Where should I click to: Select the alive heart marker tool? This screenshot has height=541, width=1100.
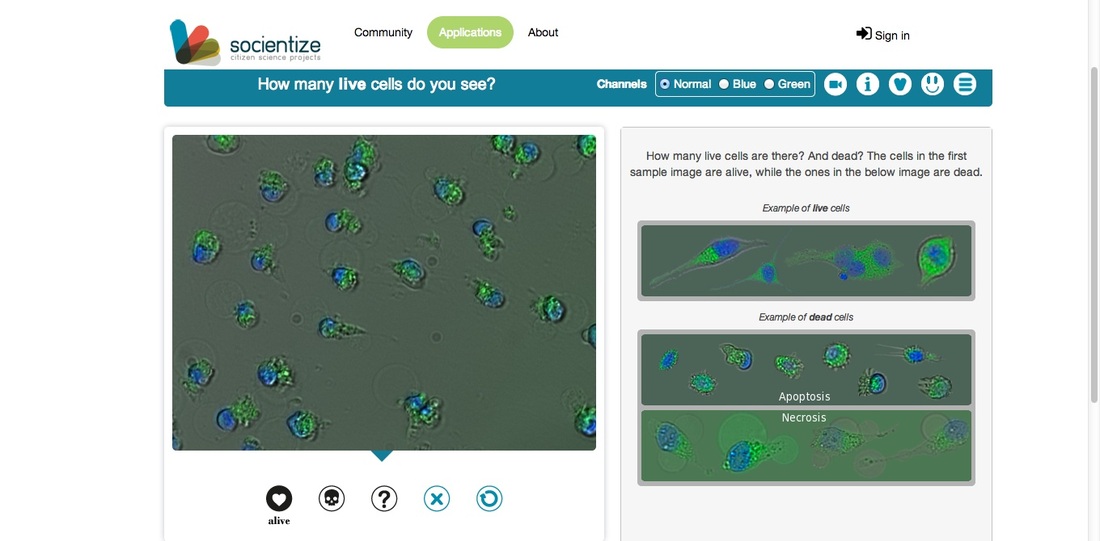click(279, 499)
